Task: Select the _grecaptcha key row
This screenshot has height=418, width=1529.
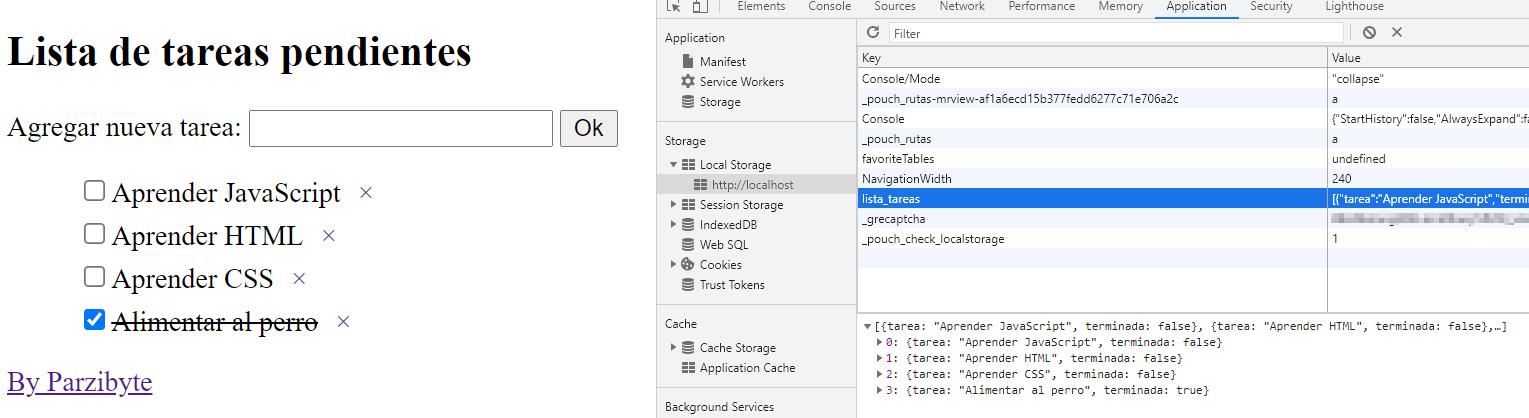Action: tap(1193, 219)
